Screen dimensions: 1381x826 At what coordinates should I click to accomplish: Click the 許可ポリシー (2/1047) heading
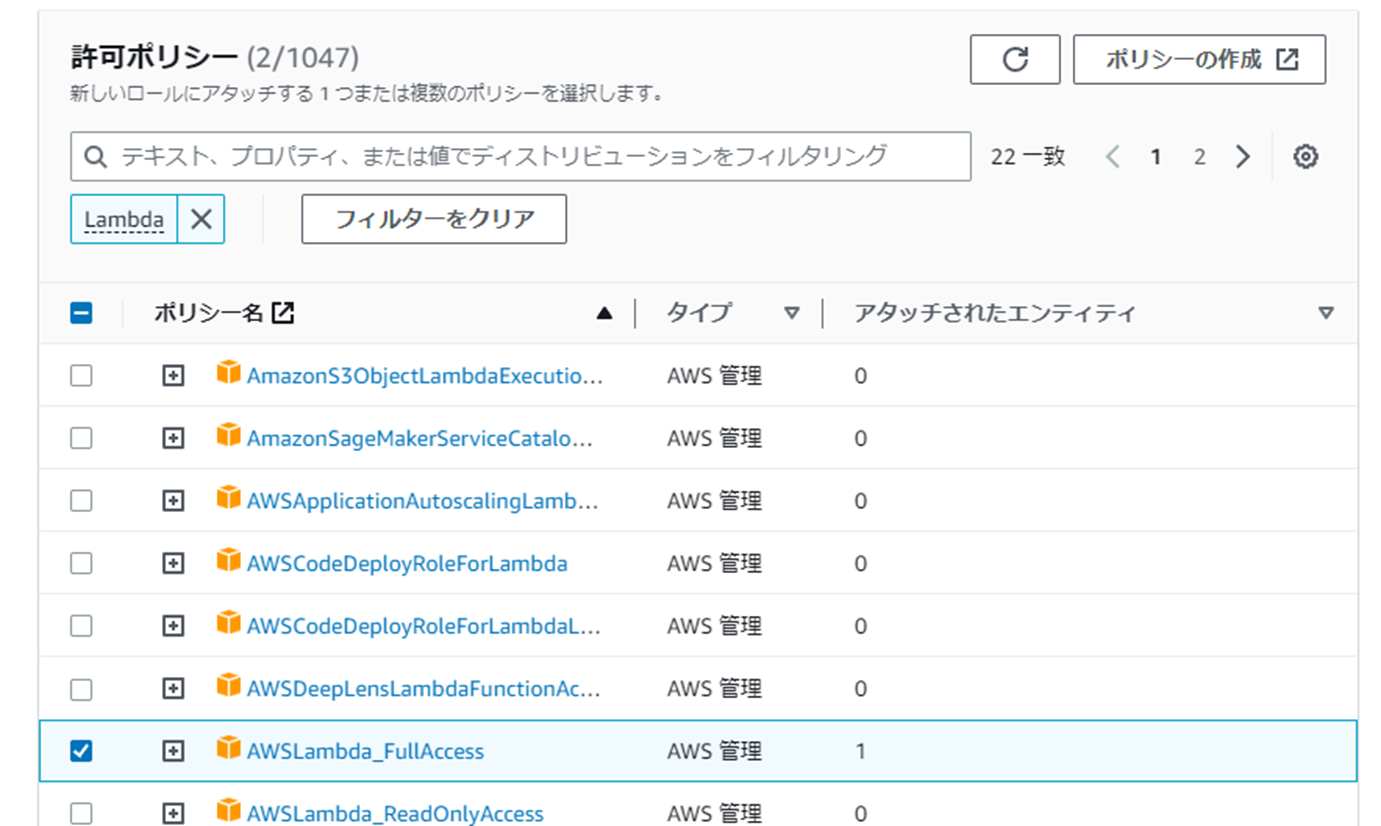[x=215, y=55]
